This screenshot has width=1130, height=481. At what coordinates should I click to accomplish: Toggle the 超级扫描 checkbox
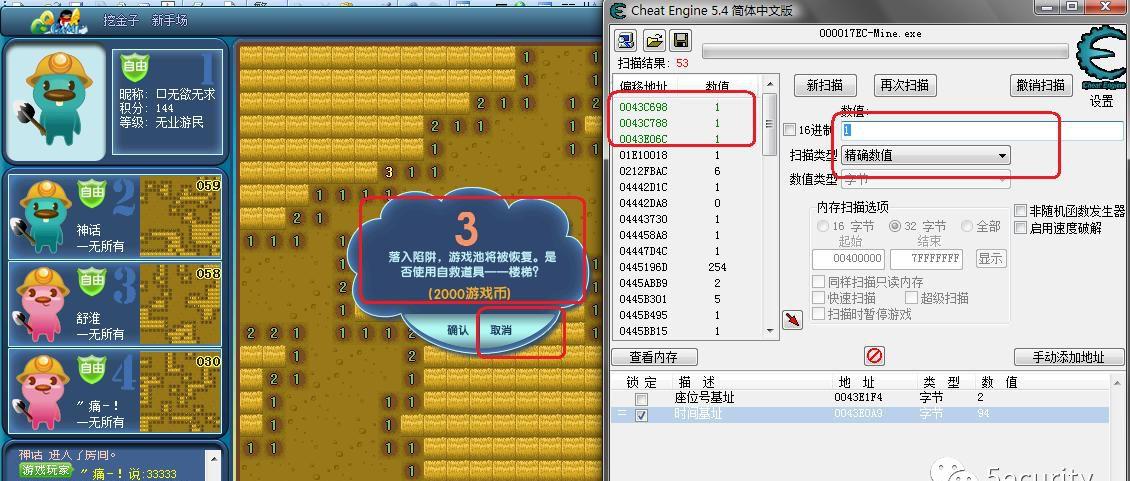point(911,298)
